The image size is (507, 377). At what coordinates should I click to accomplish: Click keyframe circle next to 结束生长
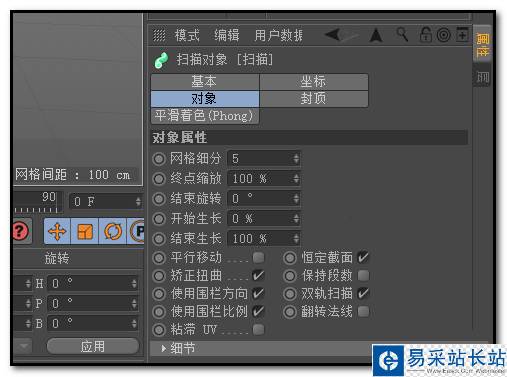159,239
